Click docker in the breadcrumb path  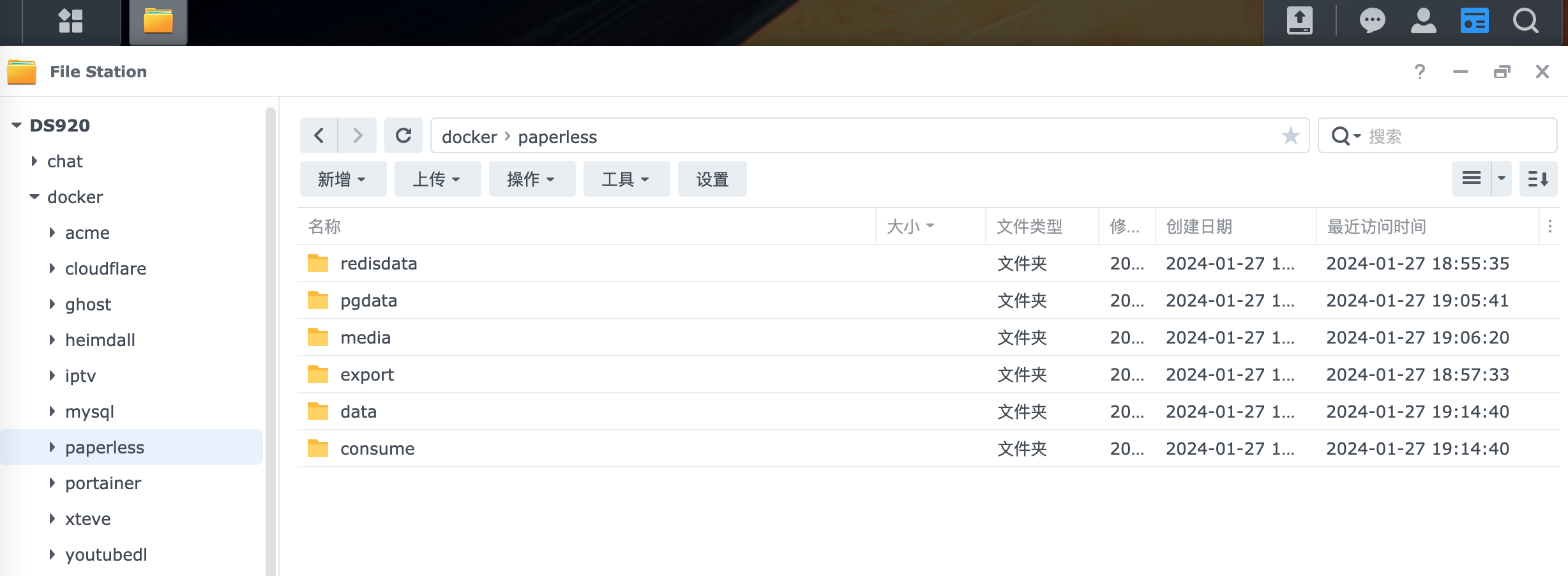(469, 137)
